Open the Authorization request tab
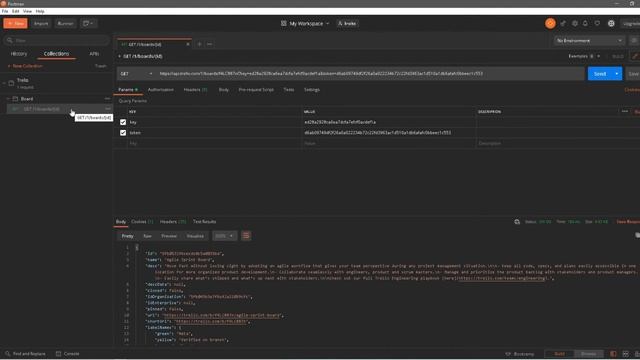 tap(160, 90)
